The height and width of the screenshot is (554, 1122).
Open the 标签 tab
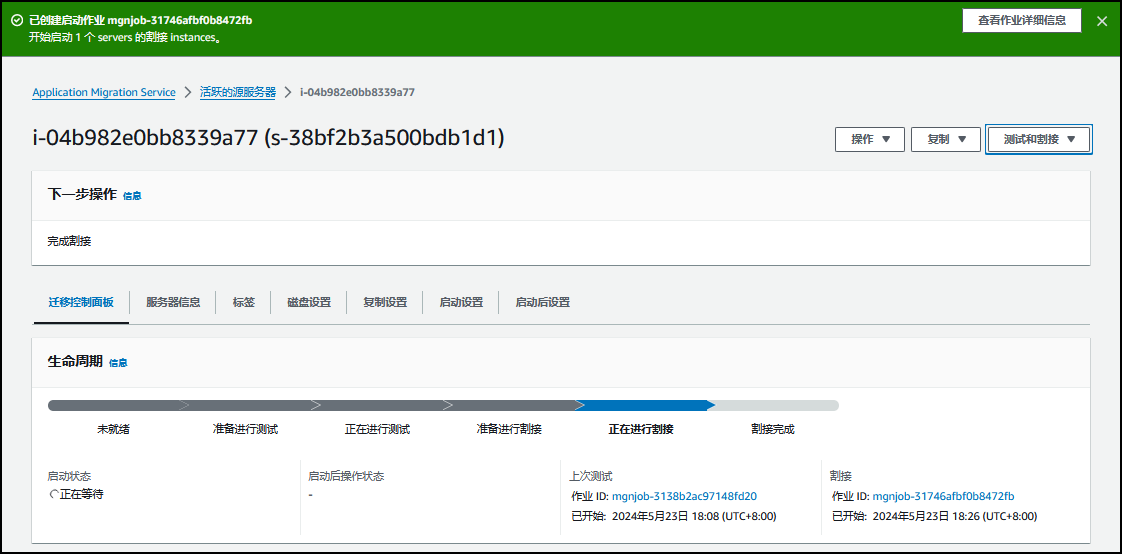click(243, 302)
